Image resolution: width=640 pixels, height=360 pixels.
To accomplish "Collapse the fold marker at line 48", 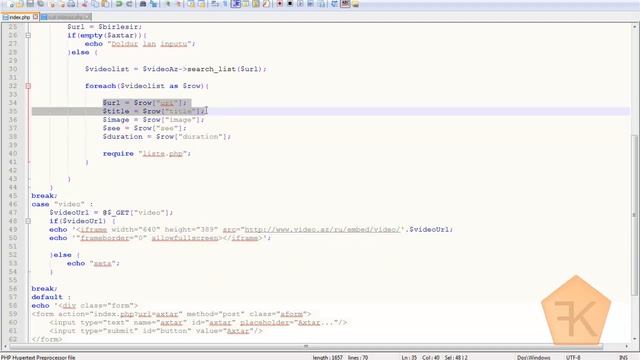I will pyautogui.click(x=28, y=221).
